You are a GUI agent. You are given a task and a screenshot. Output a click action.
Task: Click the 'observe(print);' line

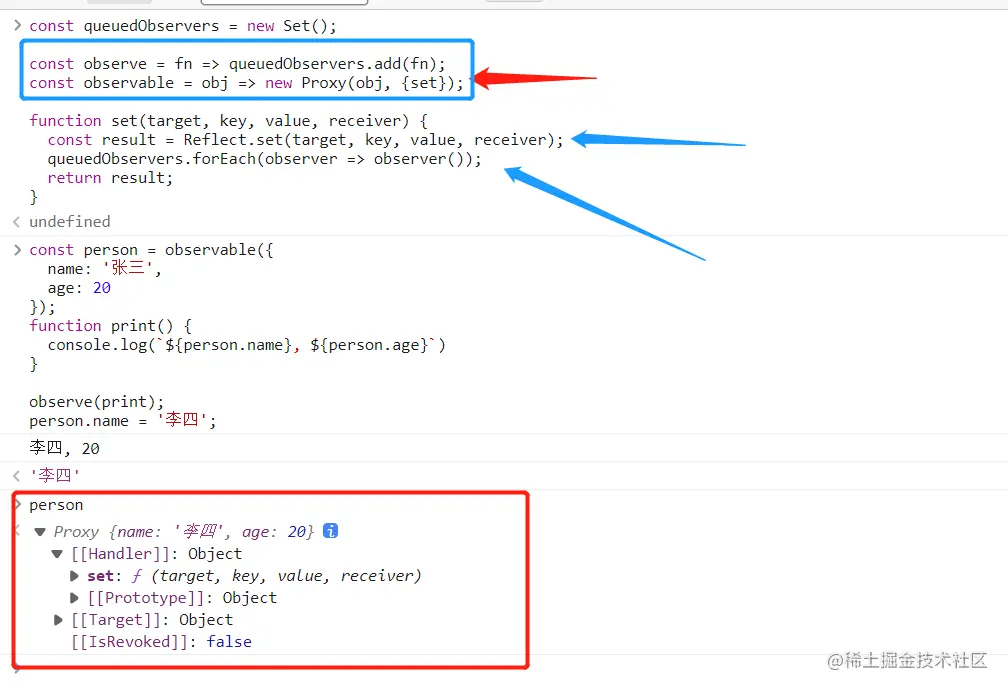pyautogui.click(x=96, y=402)
